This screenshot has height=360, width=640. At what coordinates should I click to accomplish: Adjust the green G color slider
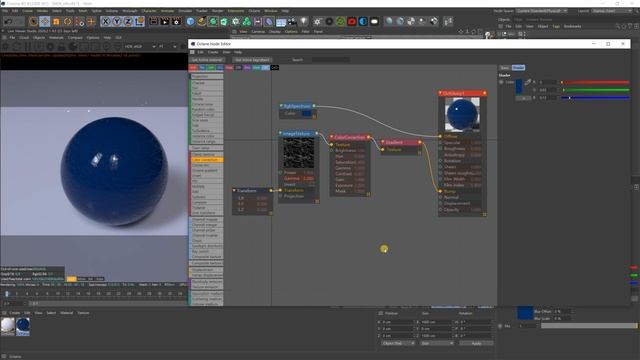[x=595, y=90]
